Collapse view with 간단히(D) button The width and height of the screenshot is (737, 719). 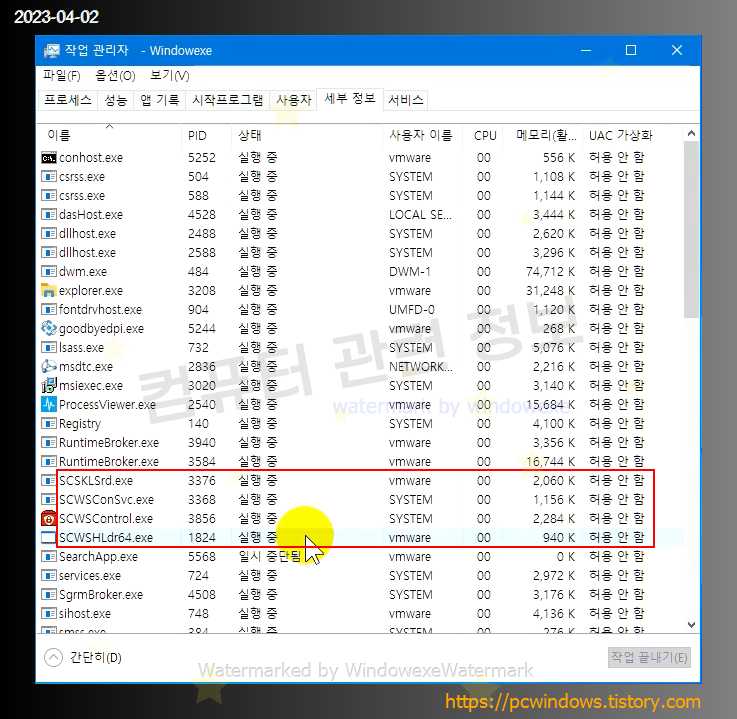[83, 657]
